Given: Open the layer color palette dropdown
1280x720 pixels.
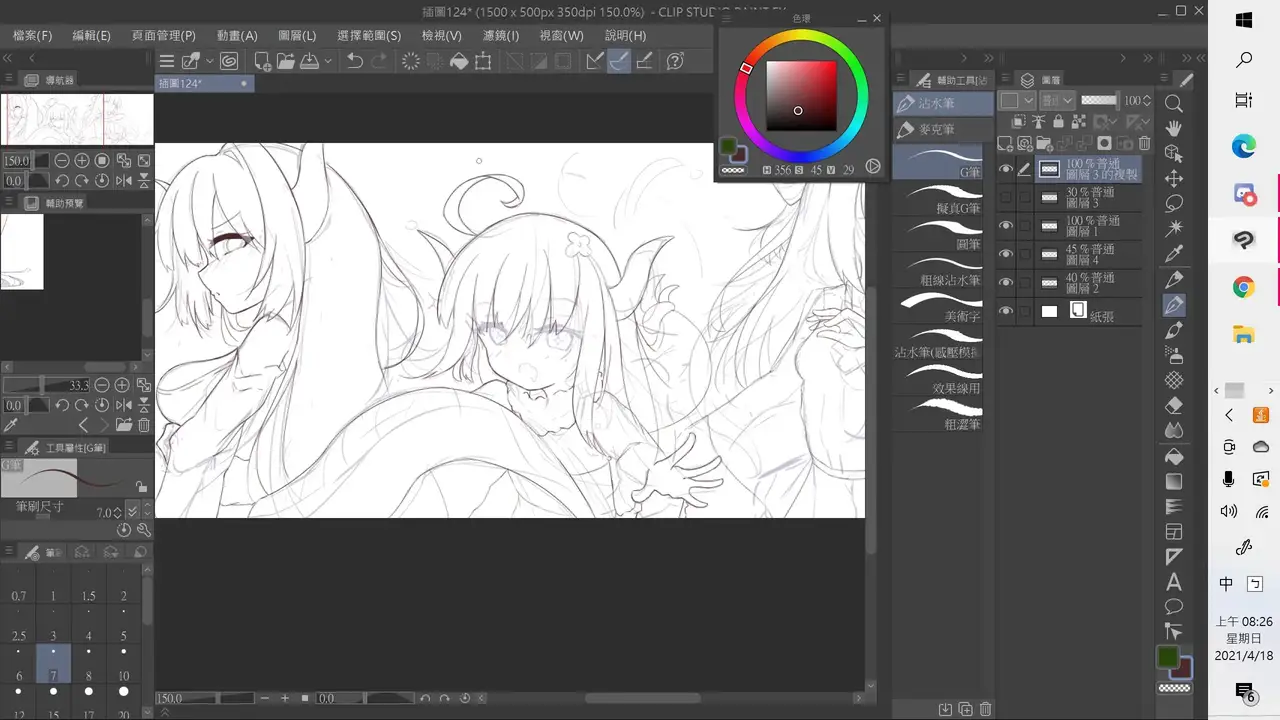Looking at the screenshot, I should click(1028, 101).
